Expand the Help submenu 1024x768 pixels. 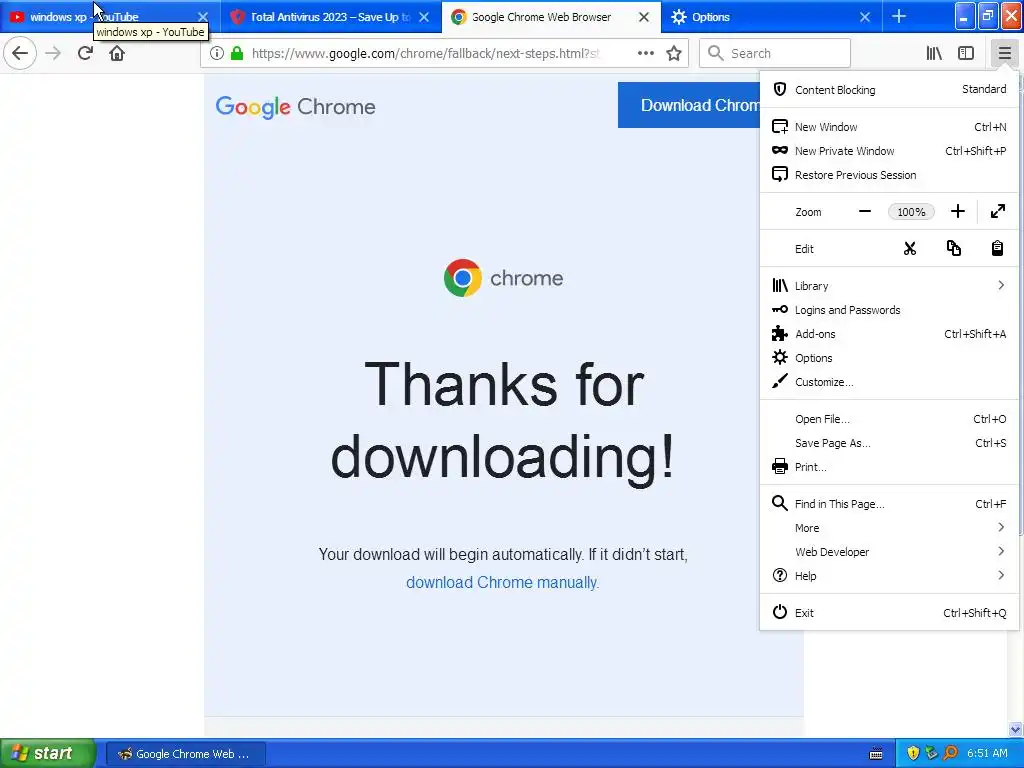pos(888,575)
